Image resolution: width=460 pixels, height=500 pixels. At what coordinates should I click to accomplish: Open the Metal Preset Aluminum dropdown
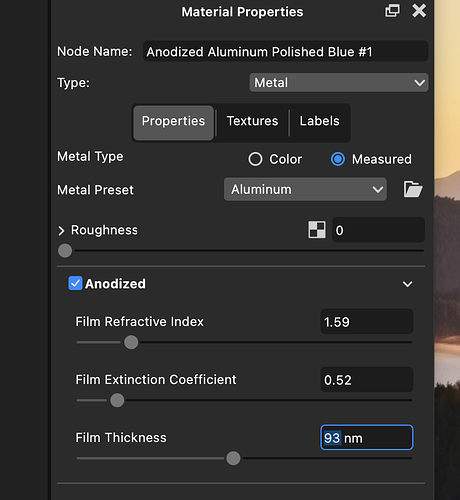click(305, 189)
